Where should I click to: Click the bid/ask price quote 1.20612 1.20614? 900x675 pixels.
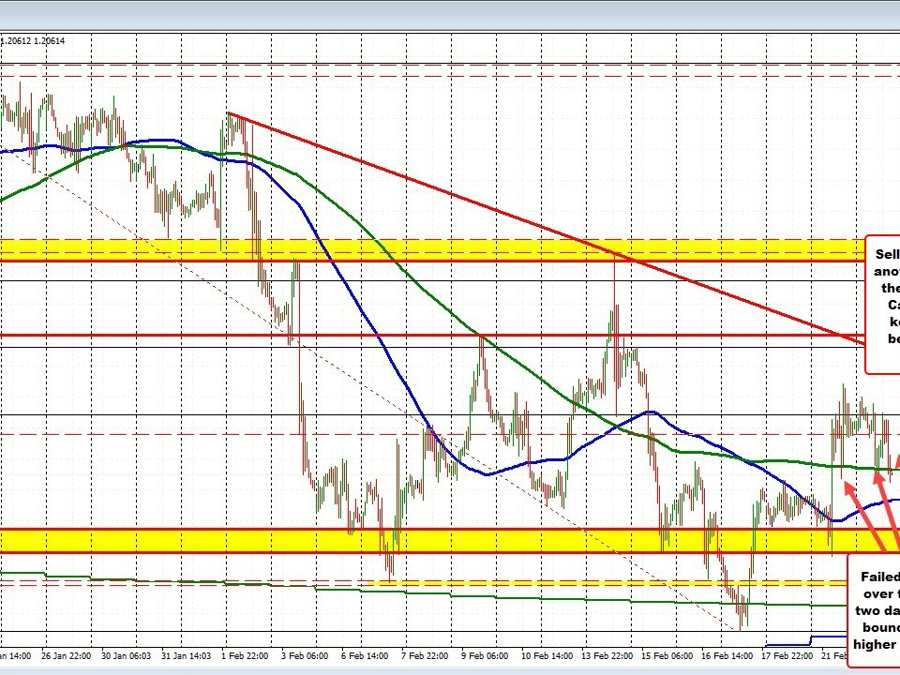(34, 40)
